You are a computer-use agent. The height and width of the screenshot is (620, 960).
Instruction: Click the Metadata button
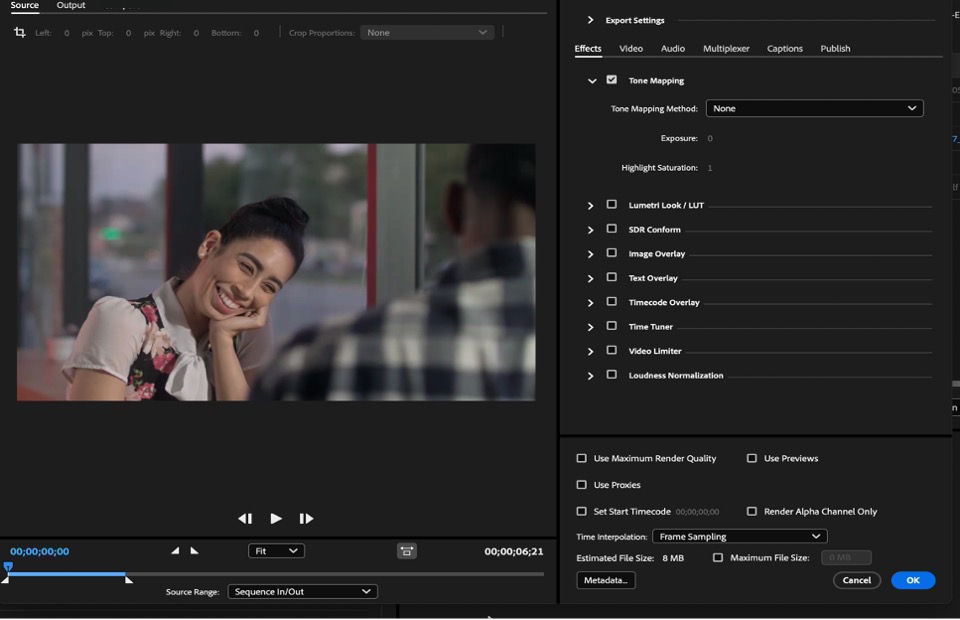(x=606, y=580)
